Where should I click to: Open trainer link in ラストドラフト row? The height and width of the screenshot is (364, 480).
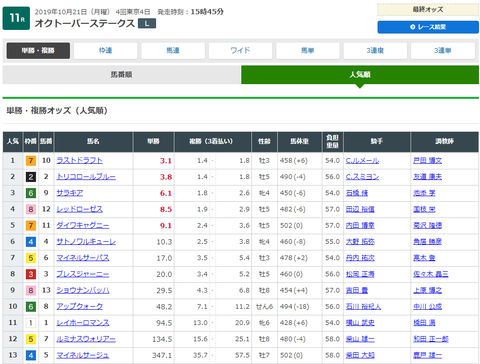[428, 161]
